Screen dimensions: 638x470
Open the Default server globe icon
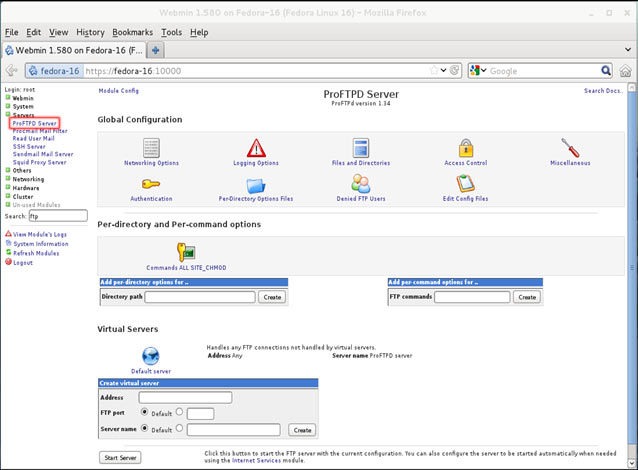(x=151, y=356)
